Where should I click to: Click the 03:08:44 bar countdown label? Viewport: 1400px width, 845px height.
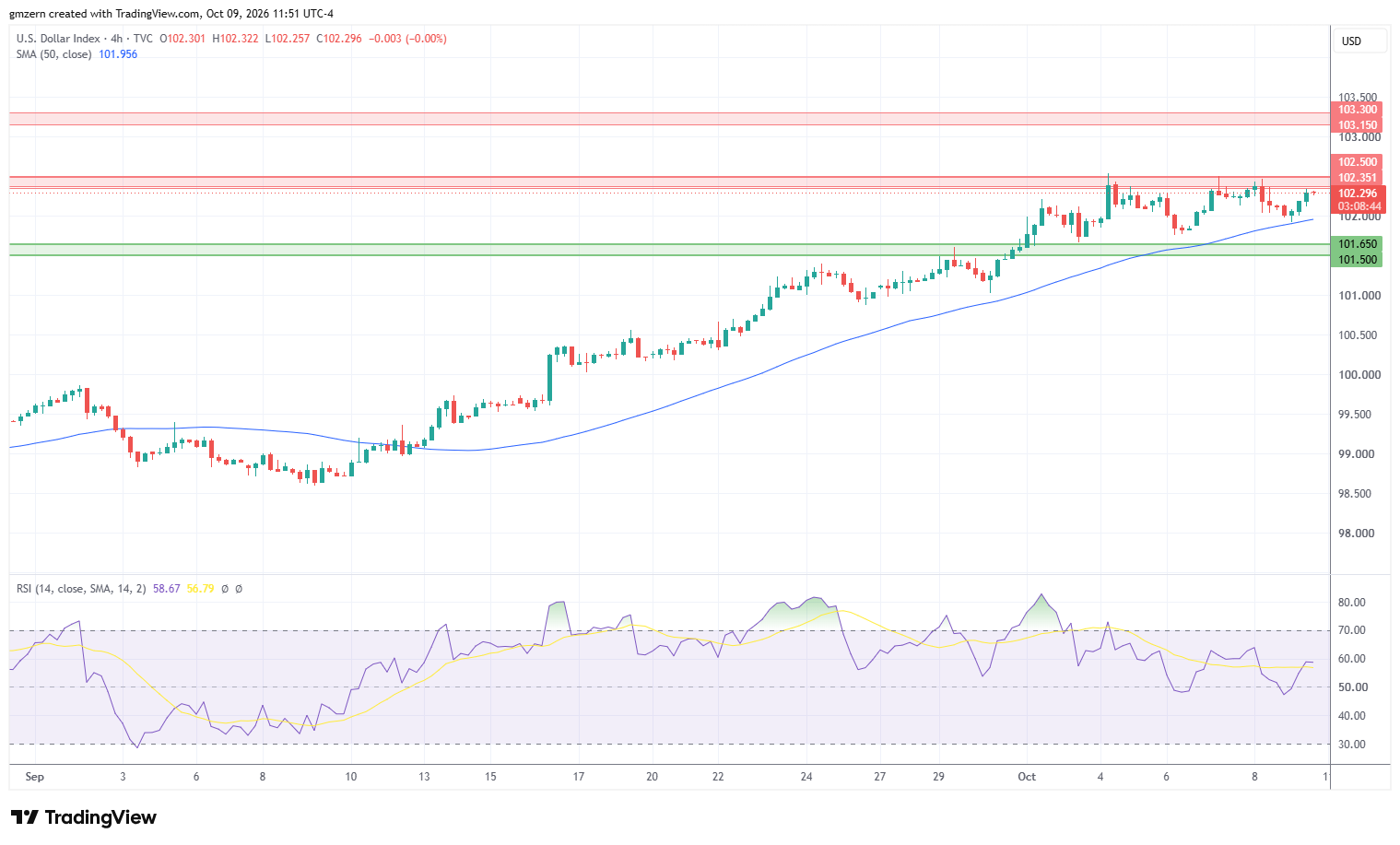1359,206
